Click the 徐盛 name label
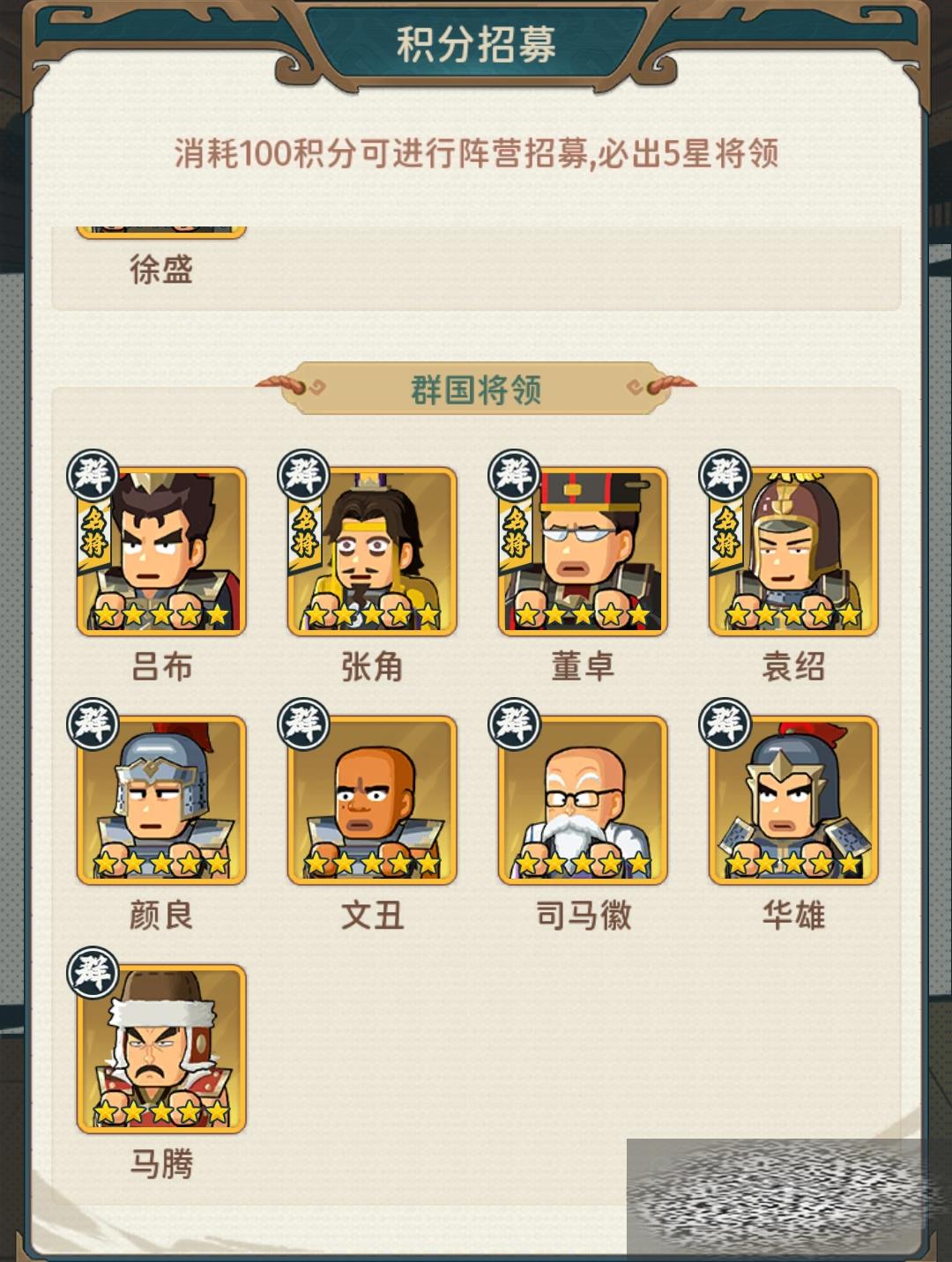The image size is (952, 1262). pos(161,269)
